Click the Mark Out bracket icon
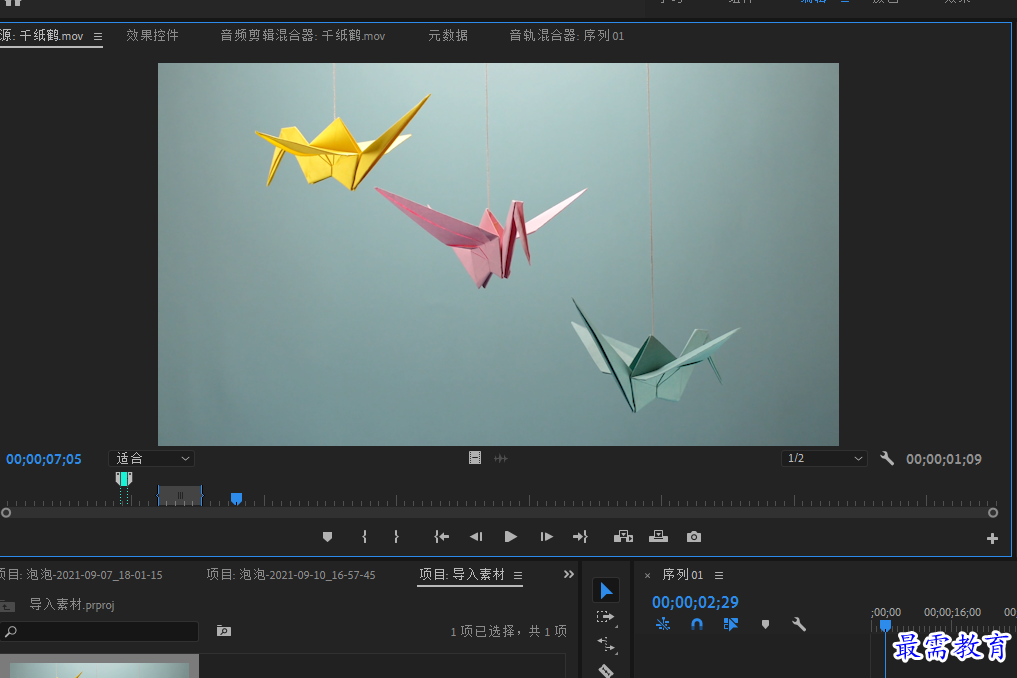 tap(396, 537)
